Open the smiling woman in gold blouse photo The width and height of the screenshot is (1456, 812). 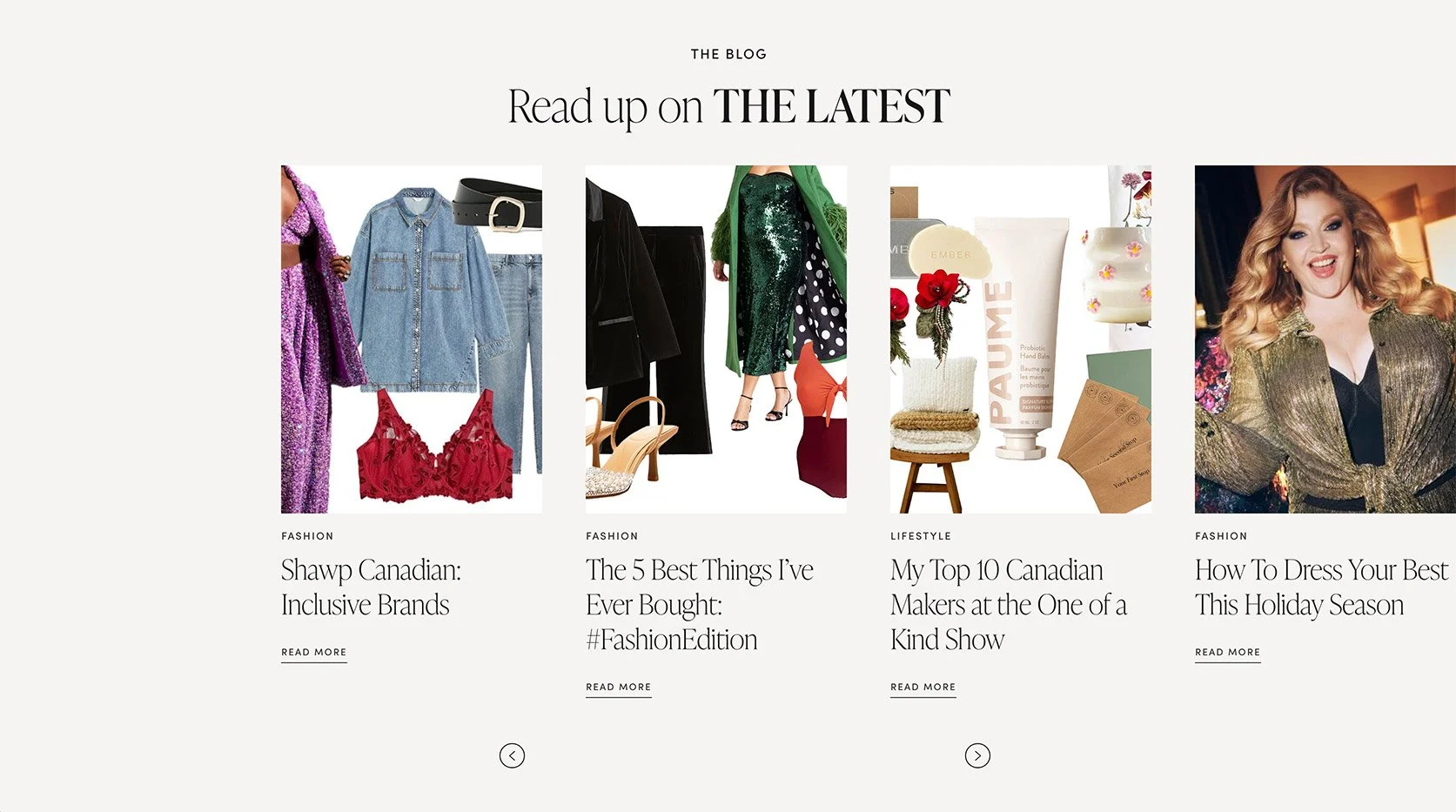coord(1325,339)
